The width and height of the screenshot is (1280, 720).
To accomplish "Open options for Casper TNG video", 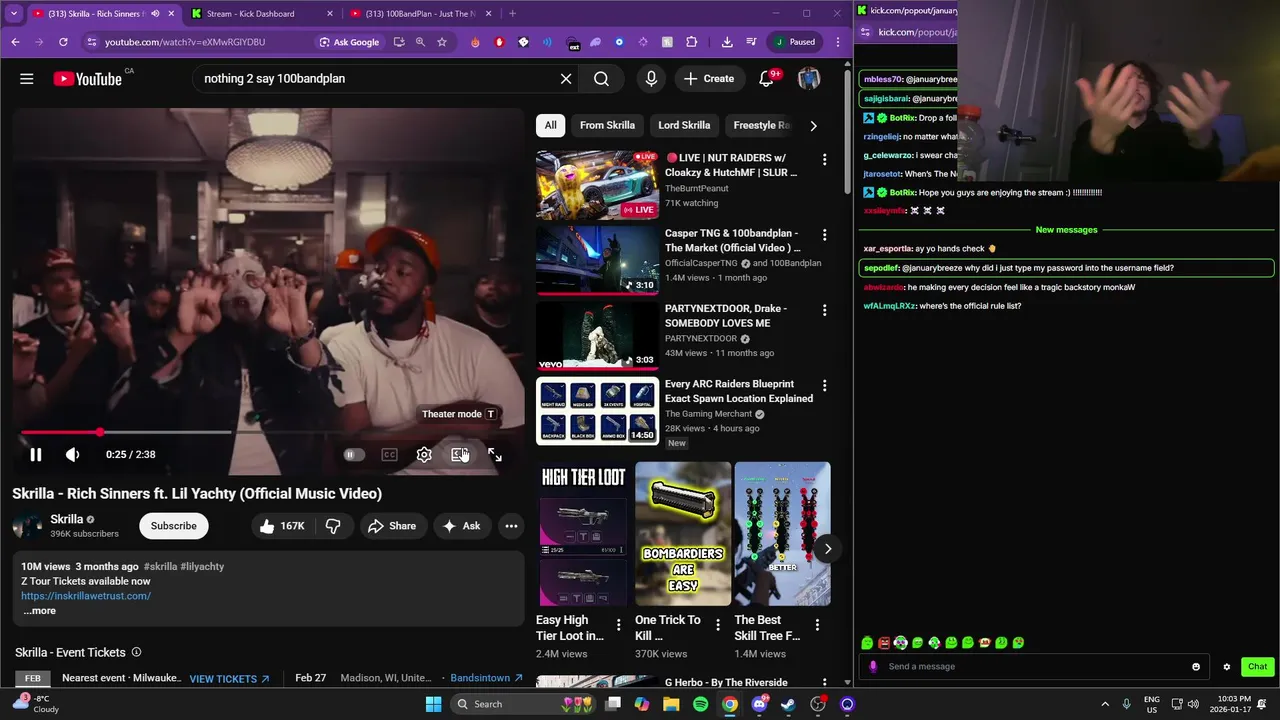I will coord(824,235).
